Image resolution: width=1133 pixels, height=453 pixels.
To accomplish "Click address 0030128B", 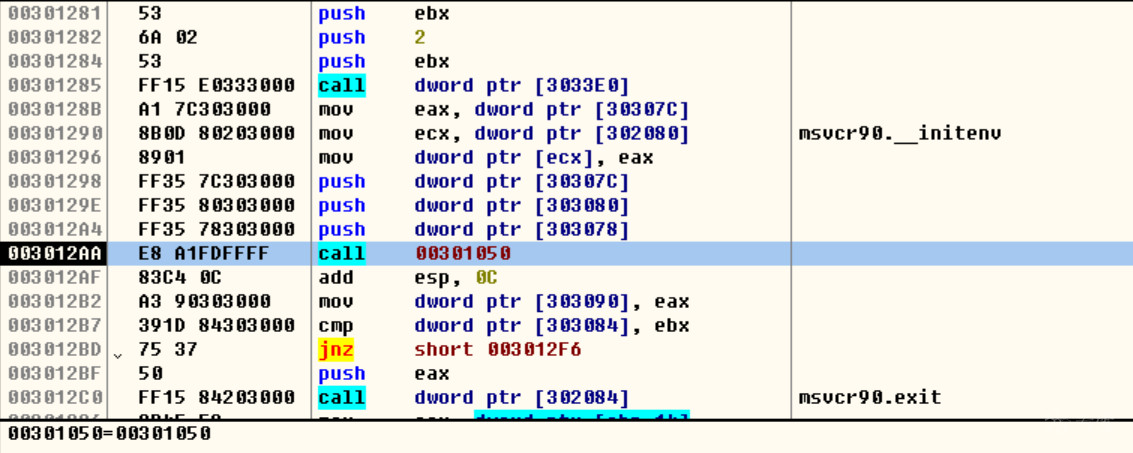I will [55, 110].
